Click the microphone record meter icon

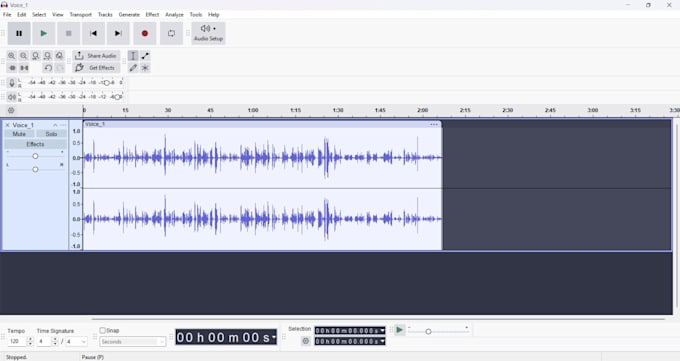[12, 83]
